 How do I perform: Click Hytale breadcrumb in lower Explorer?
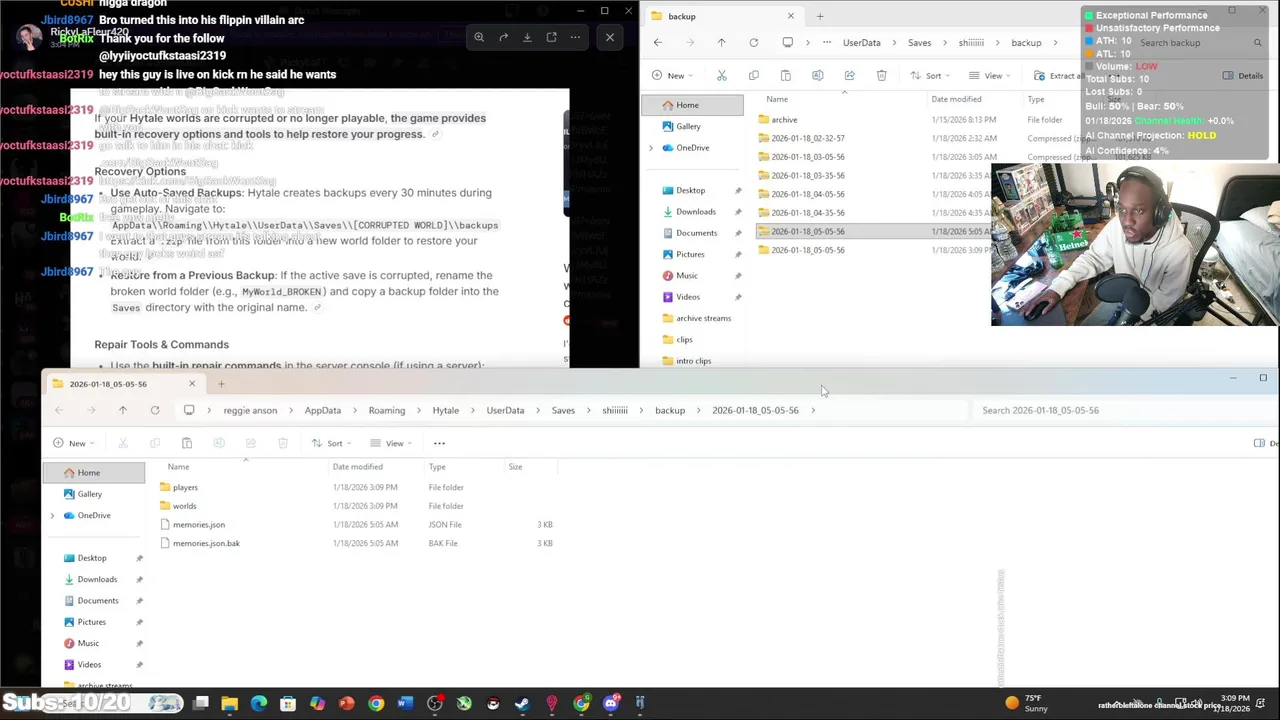445,410
